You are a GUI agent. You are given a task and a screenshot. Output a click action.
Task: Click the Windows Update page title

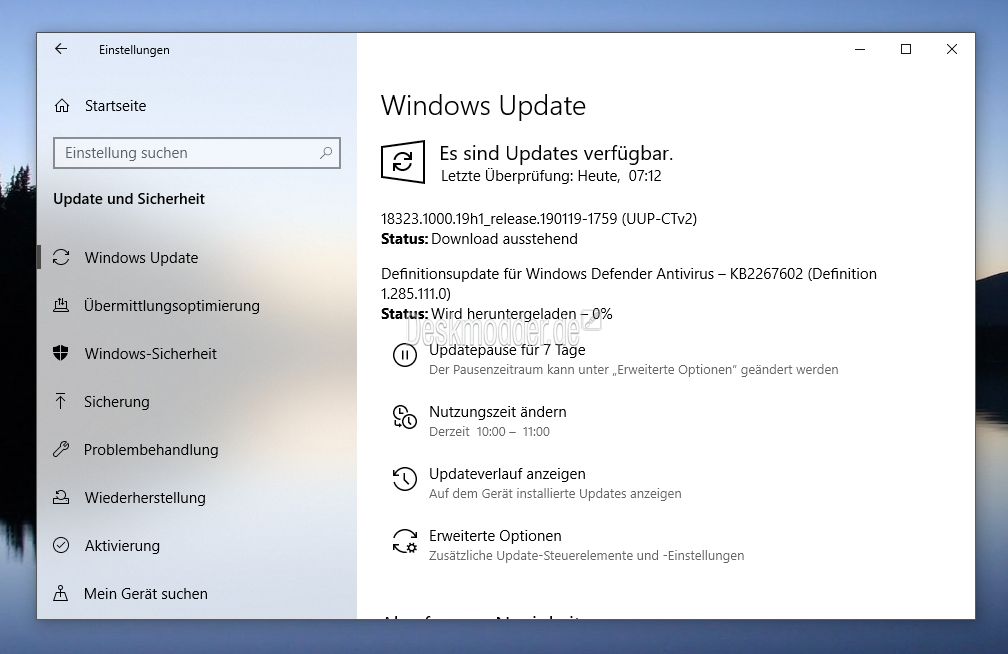pyautogui.click(x=483, y=105)
